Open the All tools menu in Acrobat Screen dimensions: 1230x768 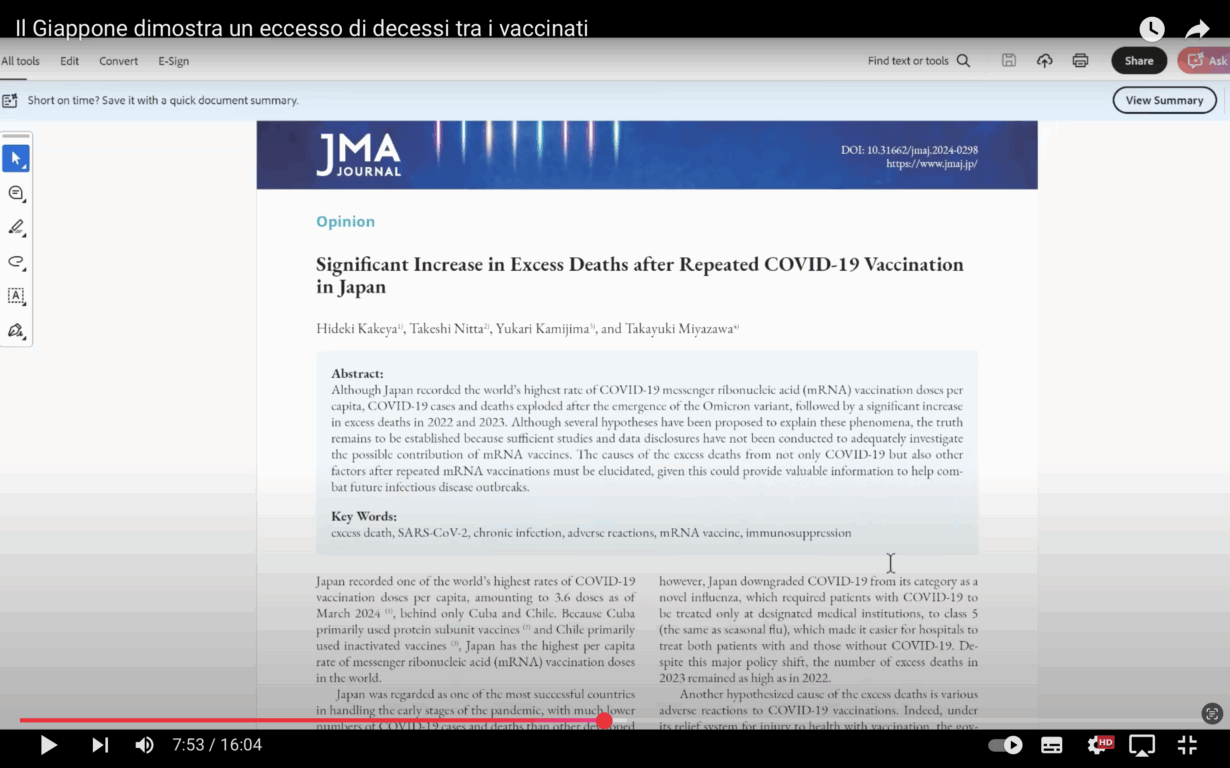(21, 61)
